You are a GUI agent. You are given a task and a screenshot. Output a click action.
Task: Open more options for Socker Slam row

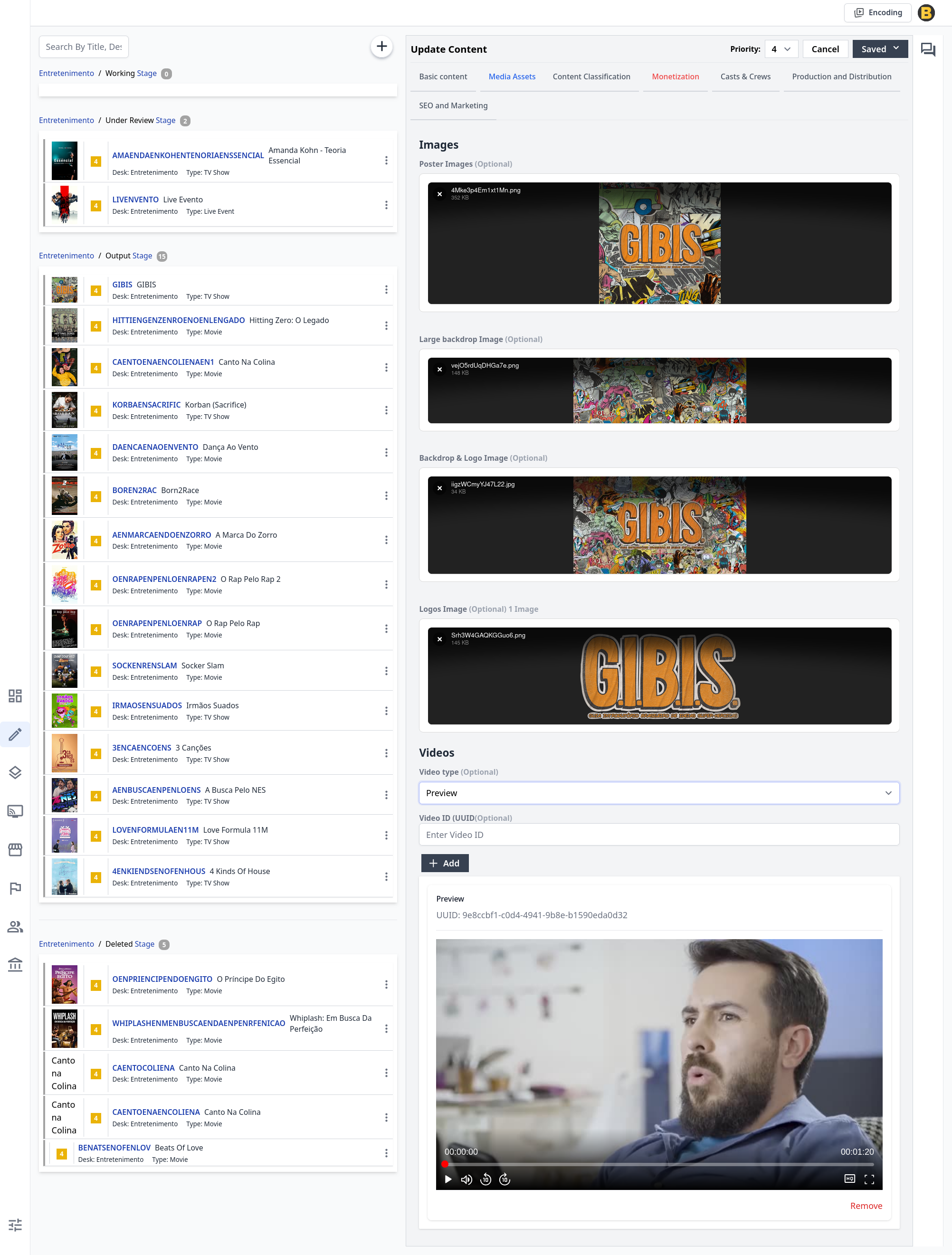386,671
